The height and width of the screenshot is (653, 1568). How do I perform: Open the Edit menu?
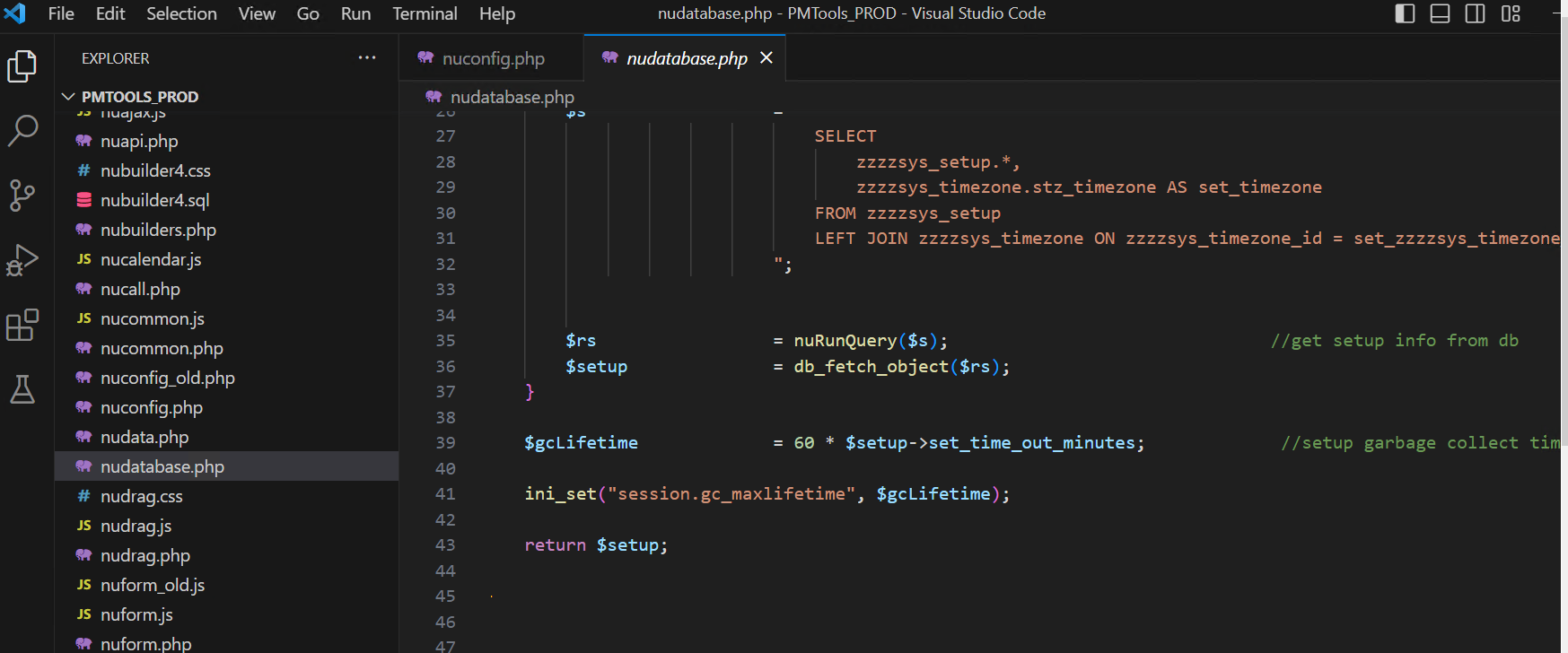[110, 13]
